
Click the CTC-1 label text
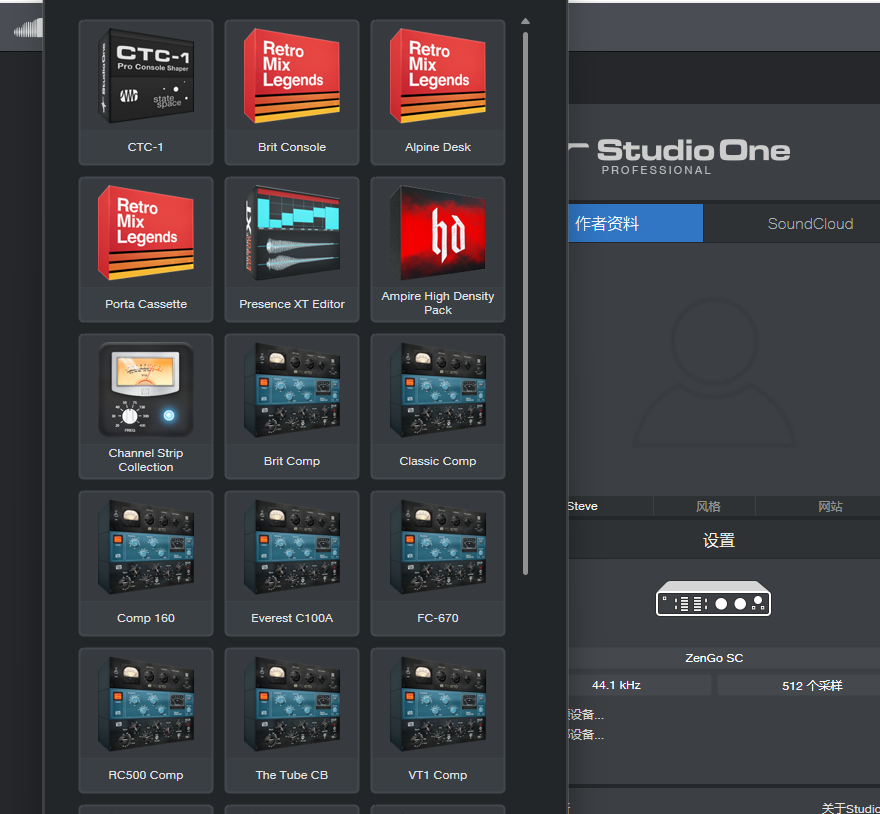[145, 147]
